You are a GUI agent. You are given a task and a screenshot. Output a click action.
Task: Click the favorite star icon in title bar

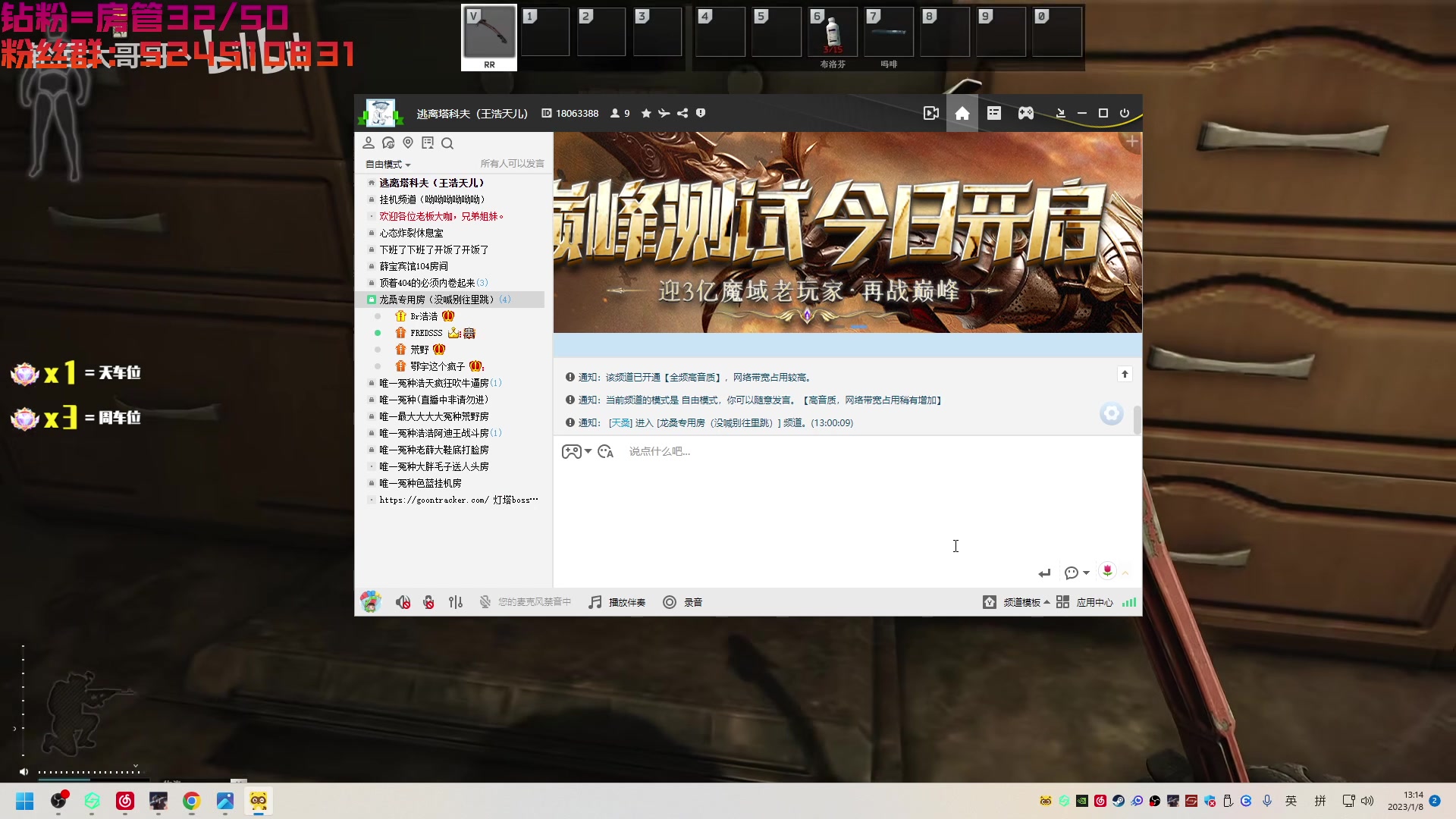click(646, 113)
